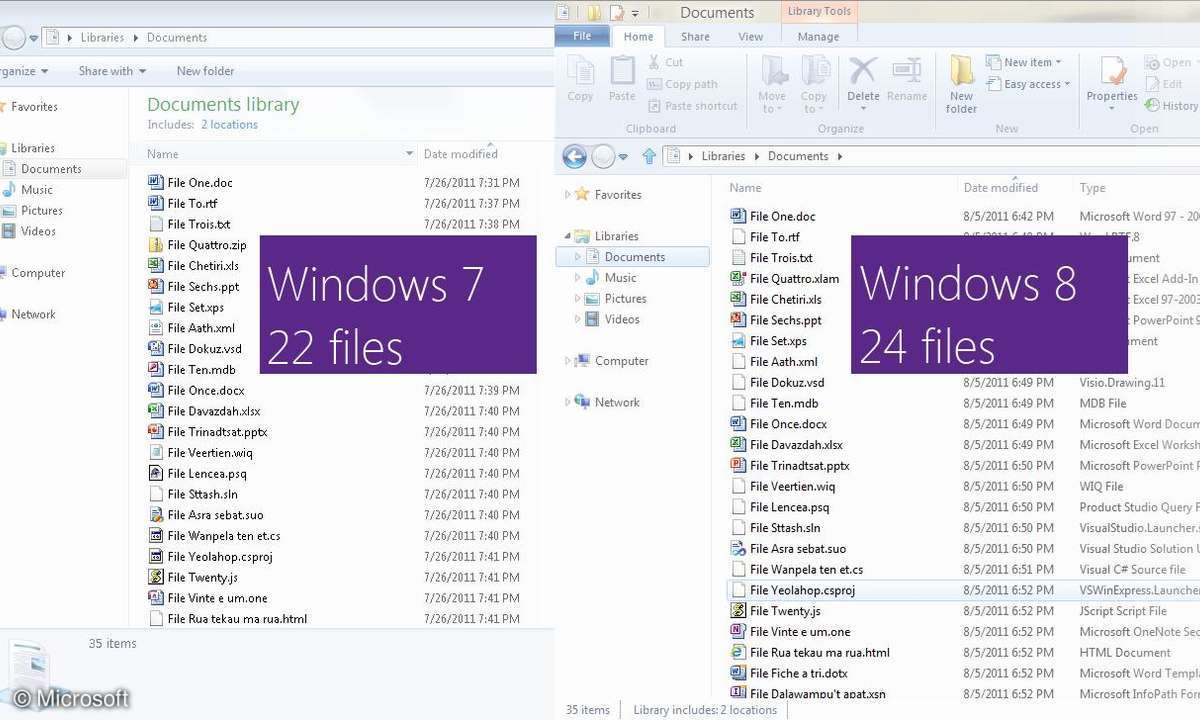Click the Up arrow in the Windows 8 address bar
The height and width of the screenshot is (720, 1200).
click(649, 156)
